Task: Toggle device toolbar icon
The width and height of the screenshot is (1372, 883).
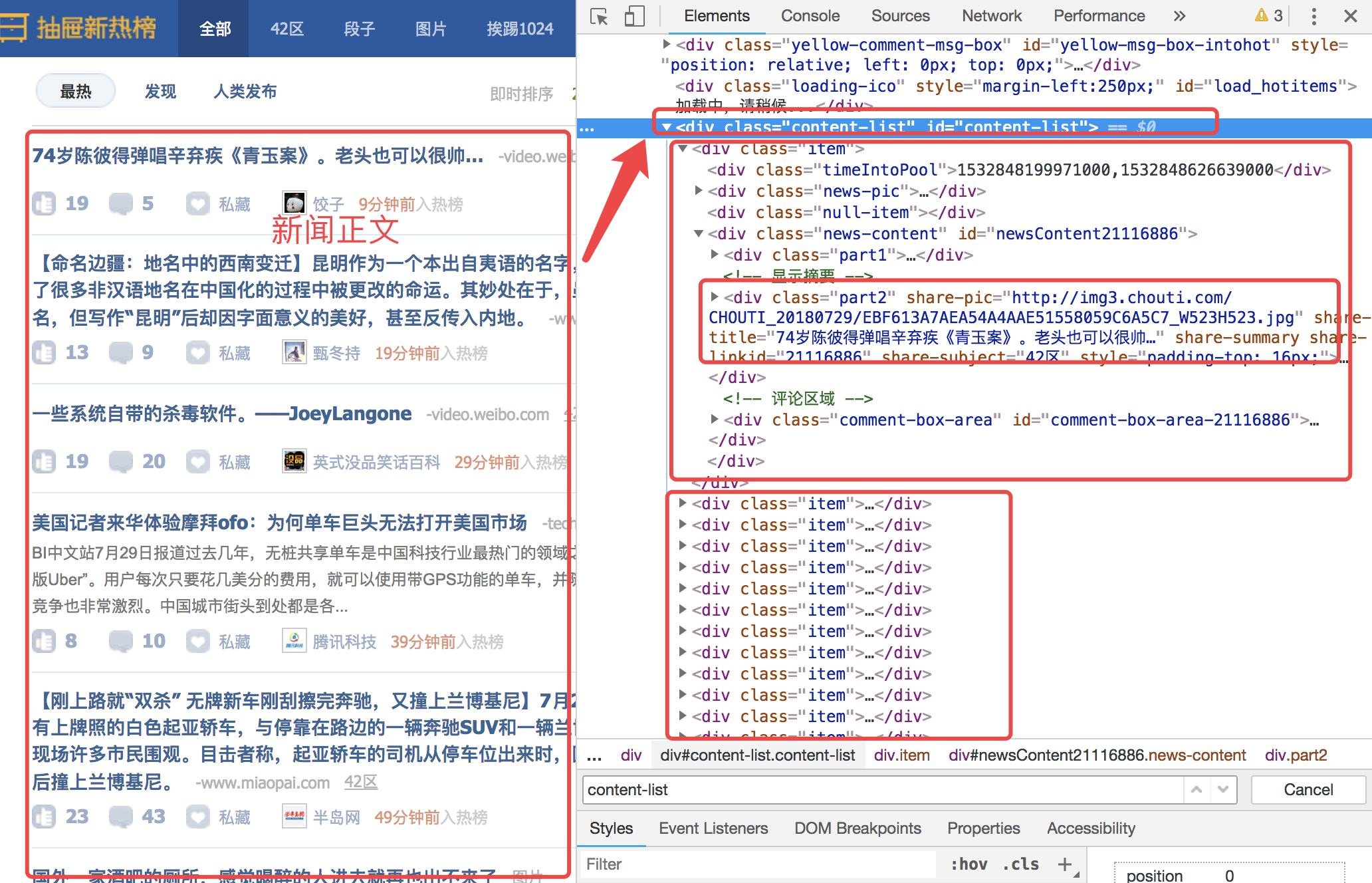Action: click(635, 16)
